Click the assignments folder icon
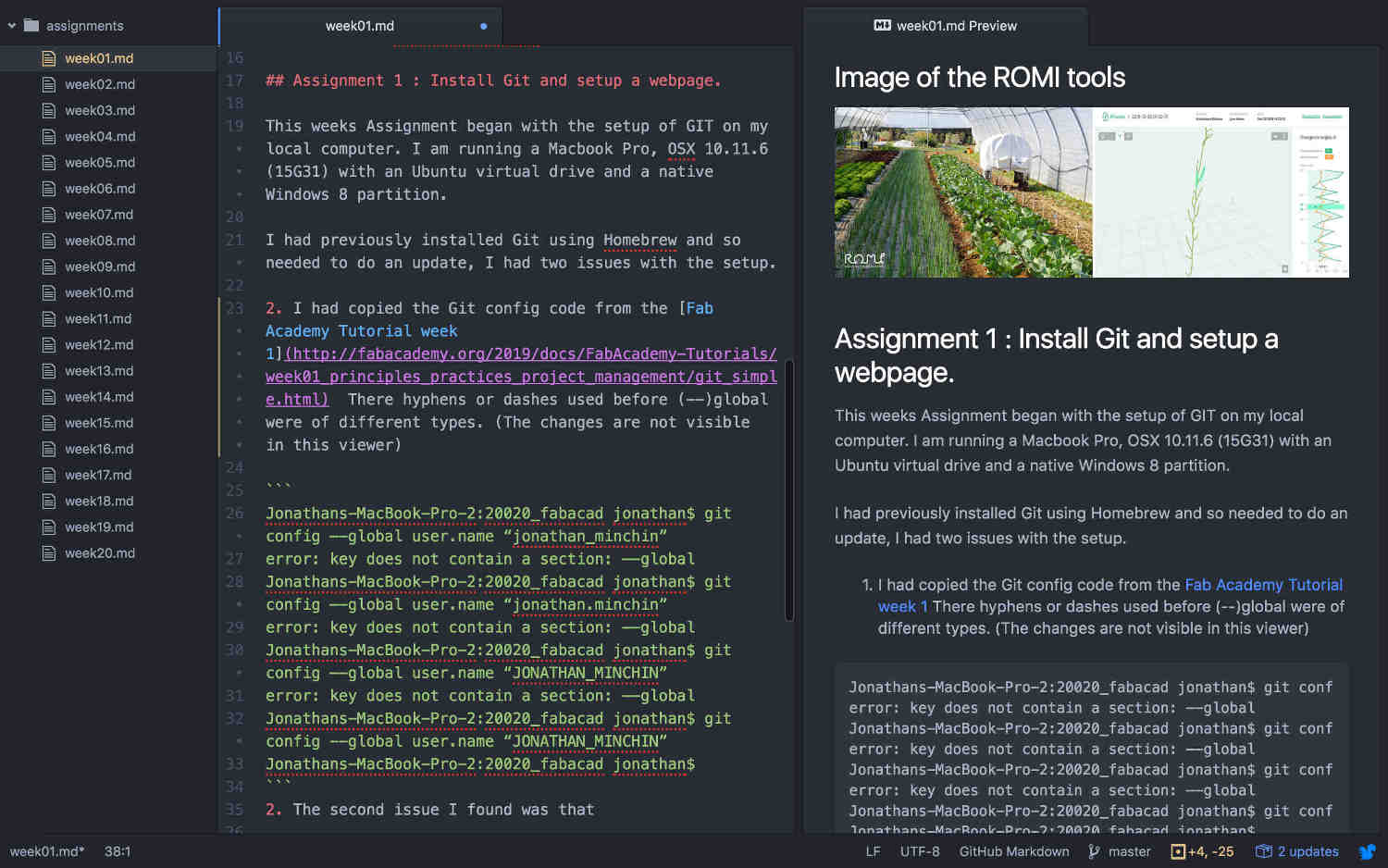Viewport: 1388px width, 868px height. (31, 26)
